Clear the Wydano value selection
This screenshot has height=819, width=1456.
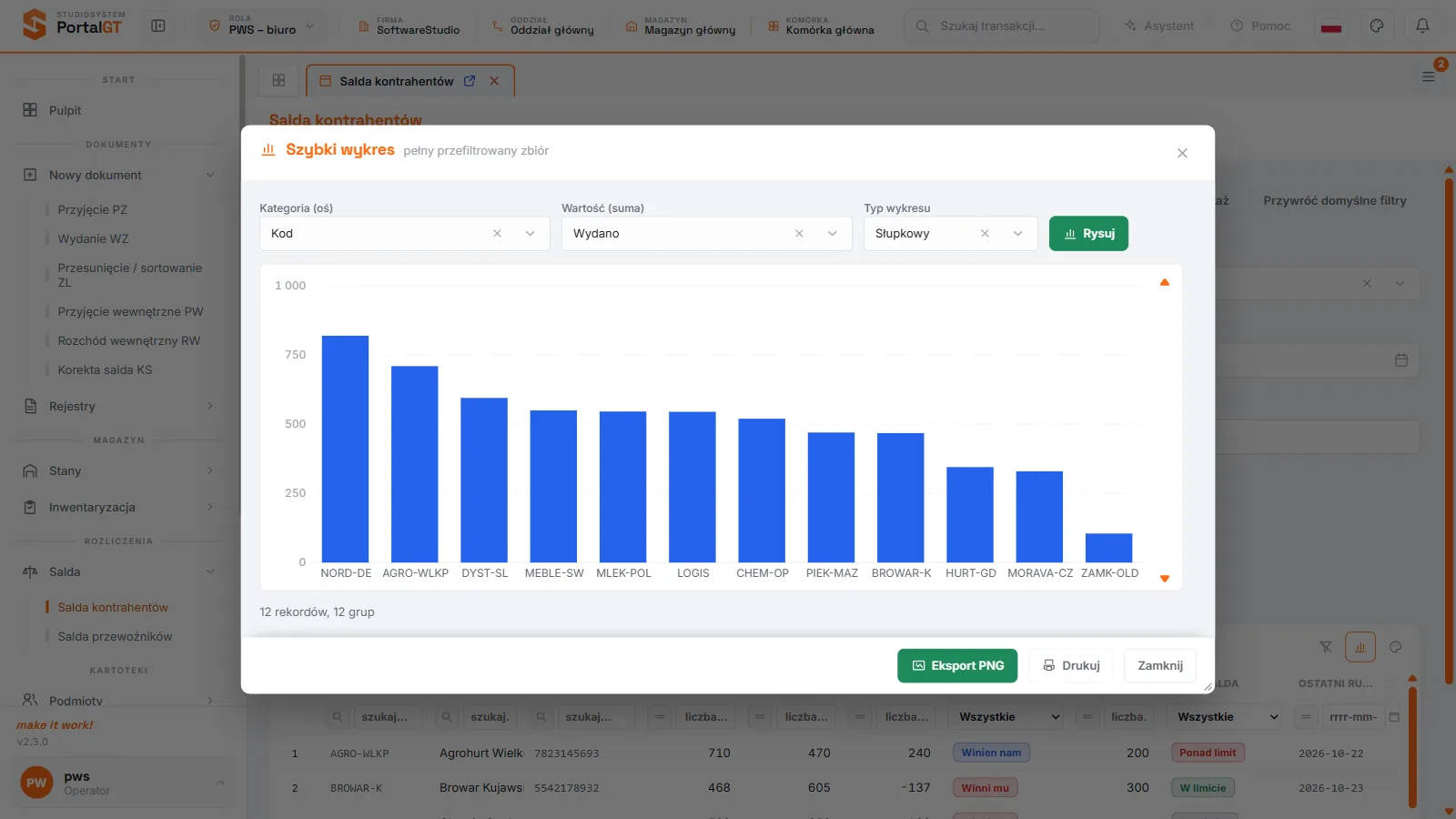(799, 234)
